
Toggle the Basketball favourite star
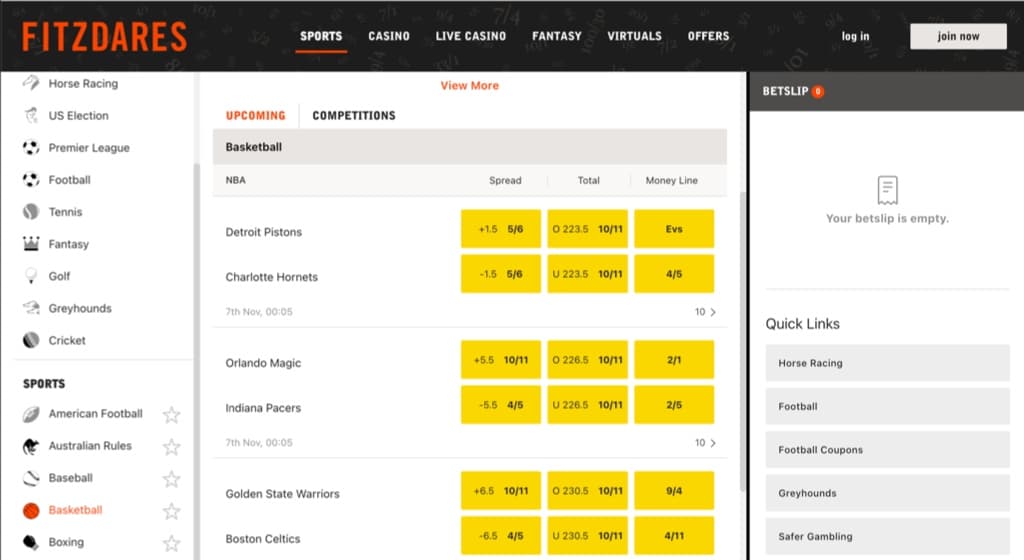point(171,510)
